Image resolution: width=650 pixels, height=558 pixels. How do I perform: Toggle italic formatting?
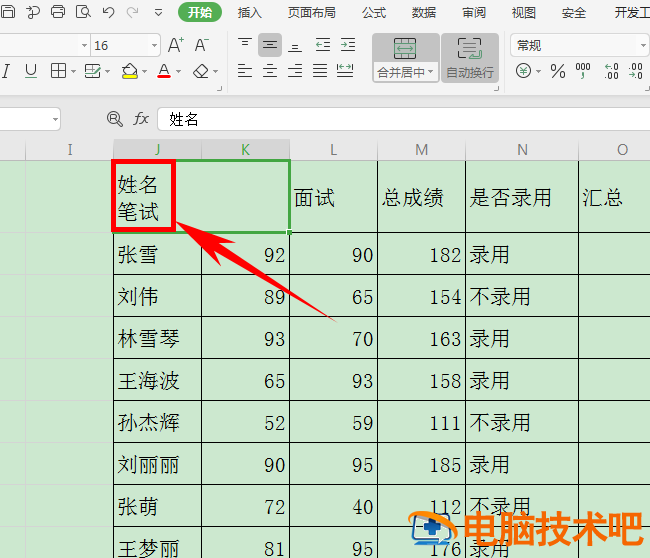coord(6,71)
